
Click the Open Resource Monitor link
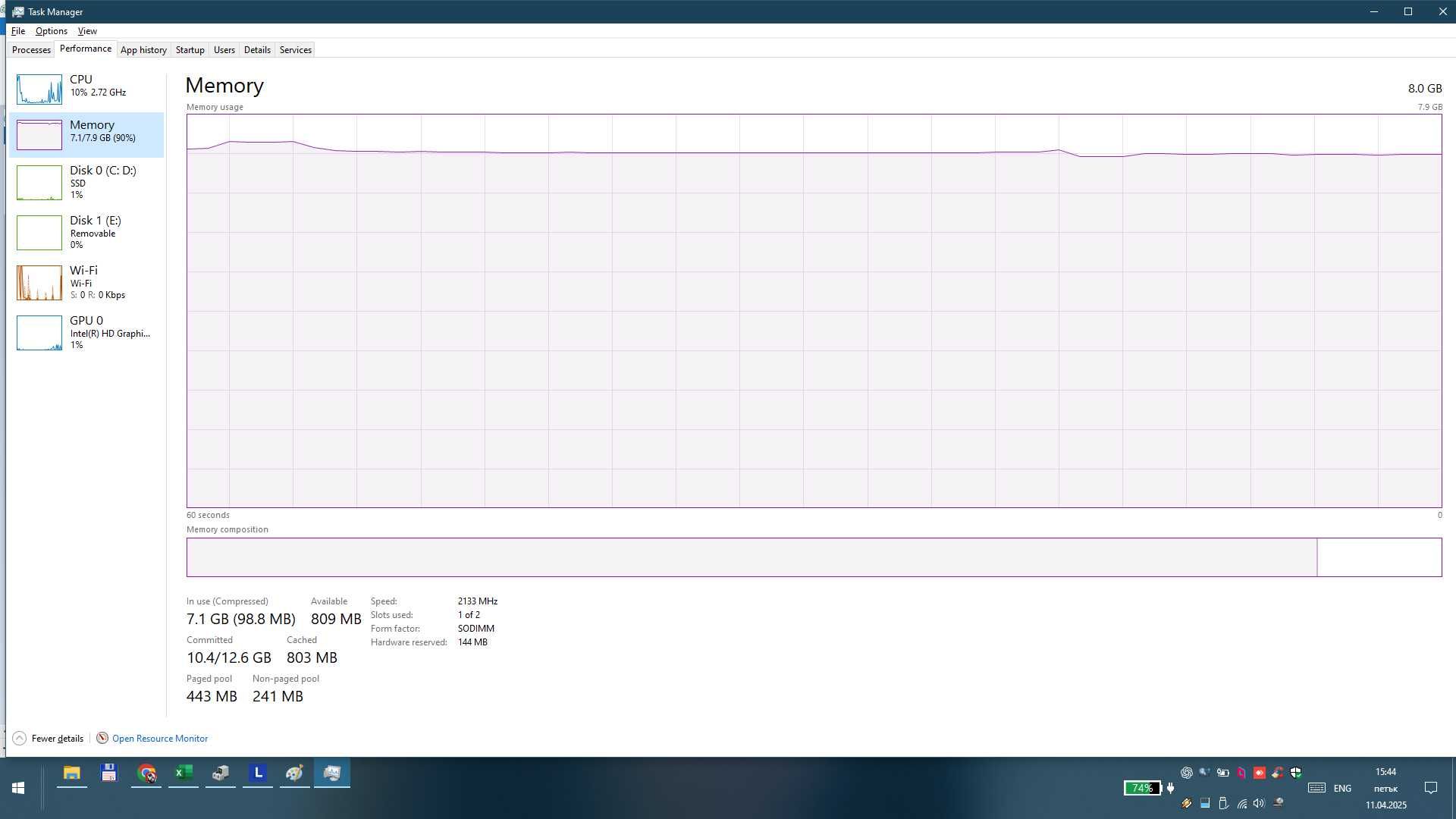tap(160, 739)
